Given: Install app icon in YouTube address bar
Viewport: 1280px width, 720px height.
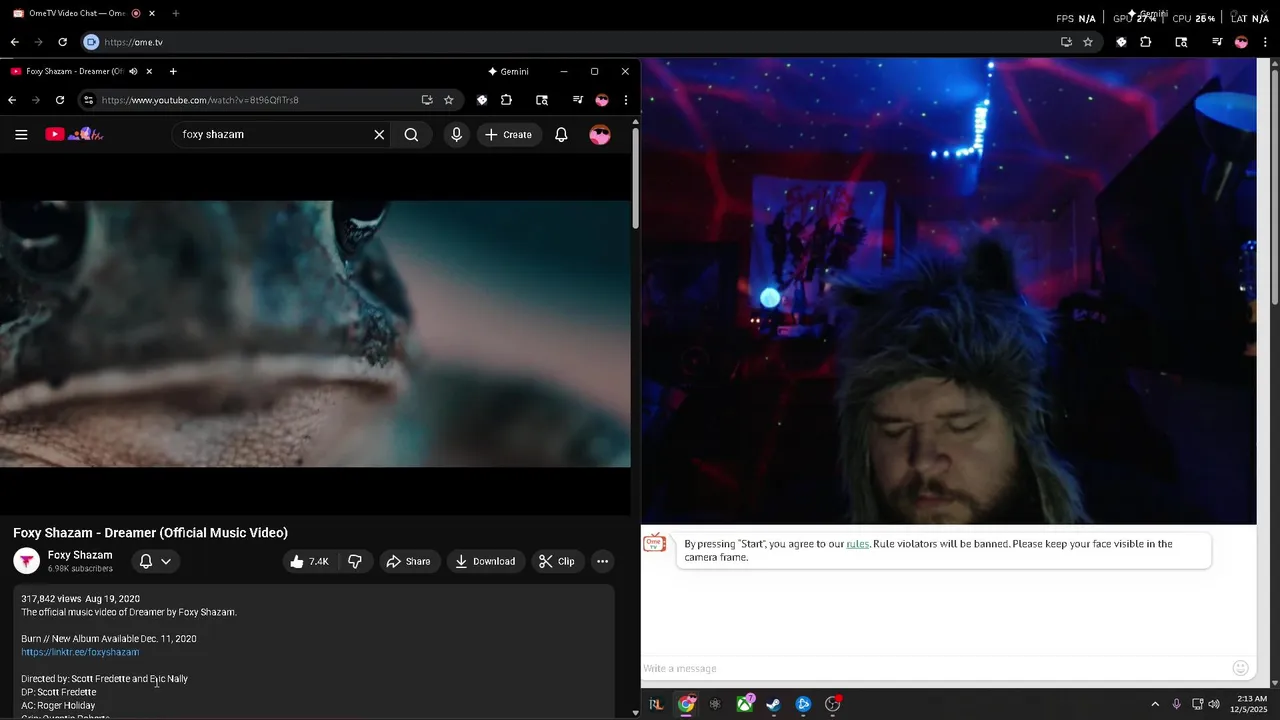Looking at the screenshot, I should [x=427, y=100].
